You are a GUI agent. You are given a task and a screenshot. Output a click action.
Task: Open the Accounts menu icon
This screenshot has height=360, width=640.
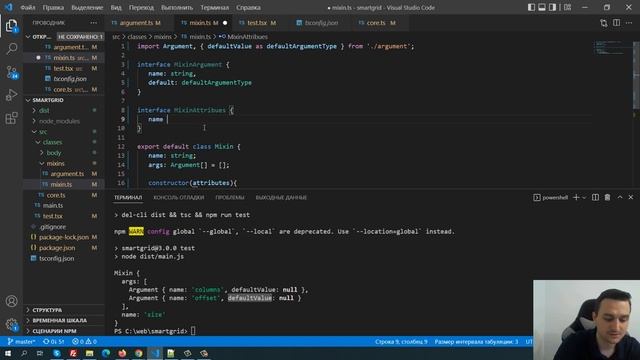coord(11,301)
